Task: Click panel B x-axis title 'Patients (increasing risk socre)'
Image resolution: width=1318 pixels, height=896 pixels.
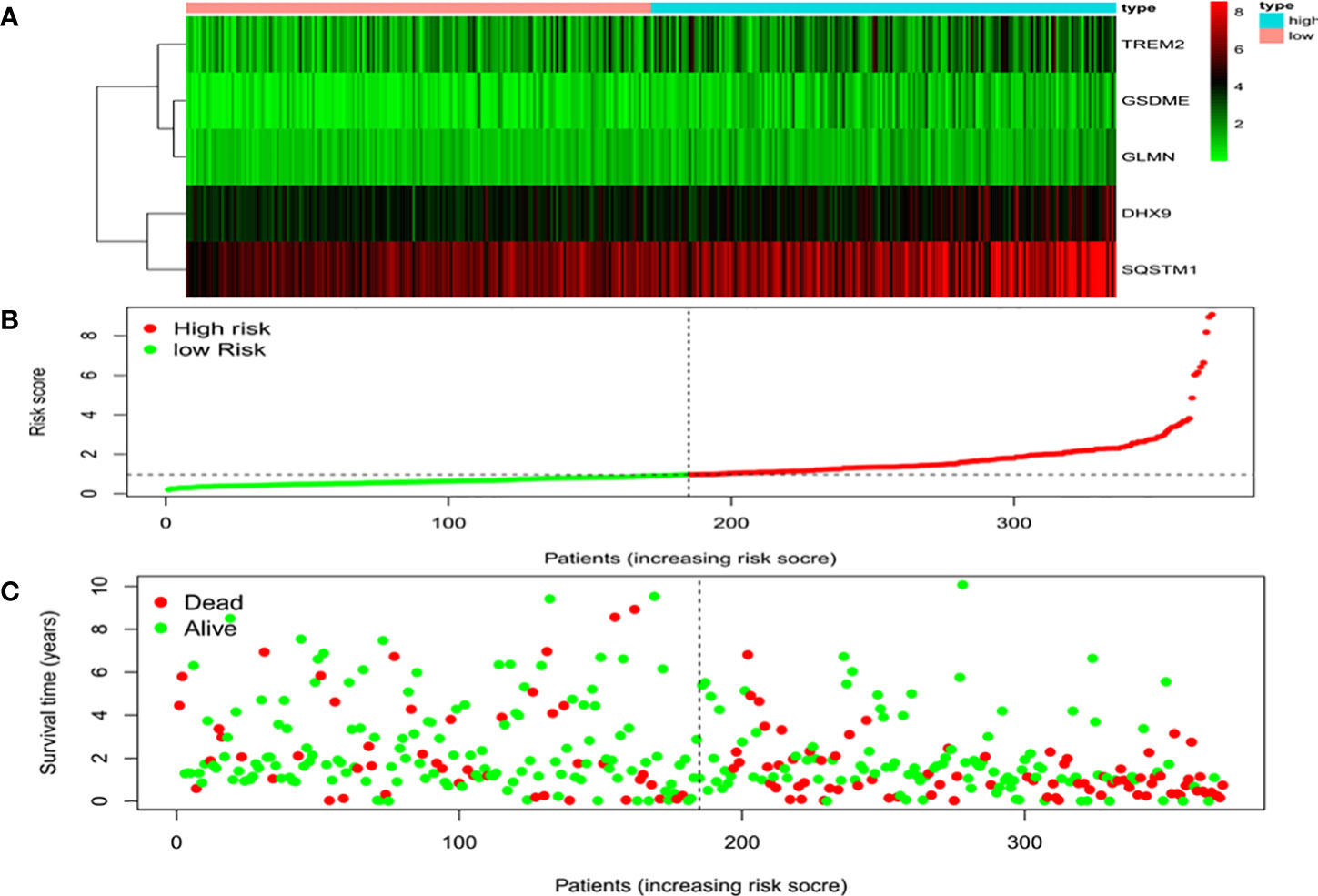Action: tap(690, 557)
